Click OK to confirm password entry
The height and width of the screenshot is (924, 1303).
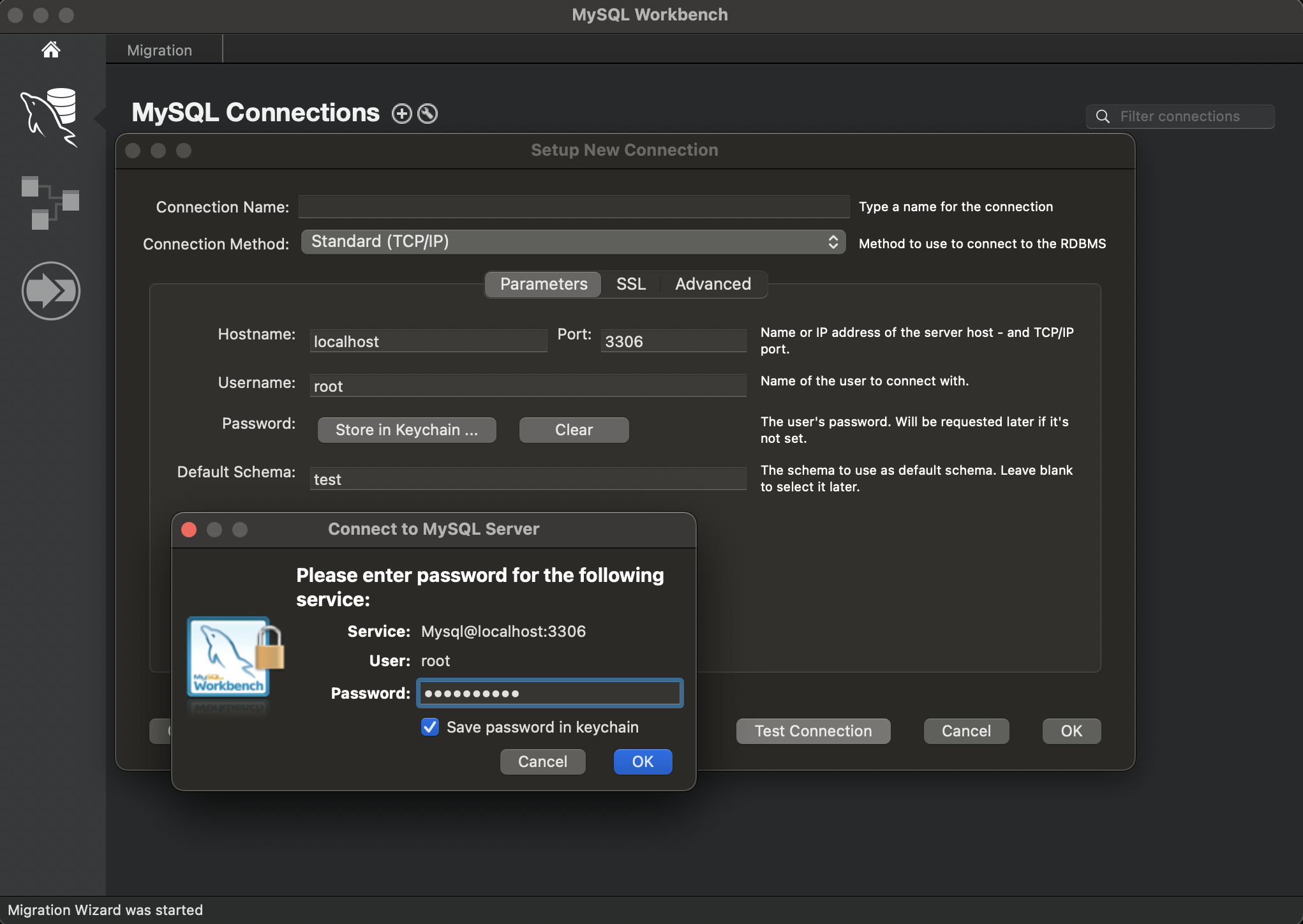click(x=643, y=761)
